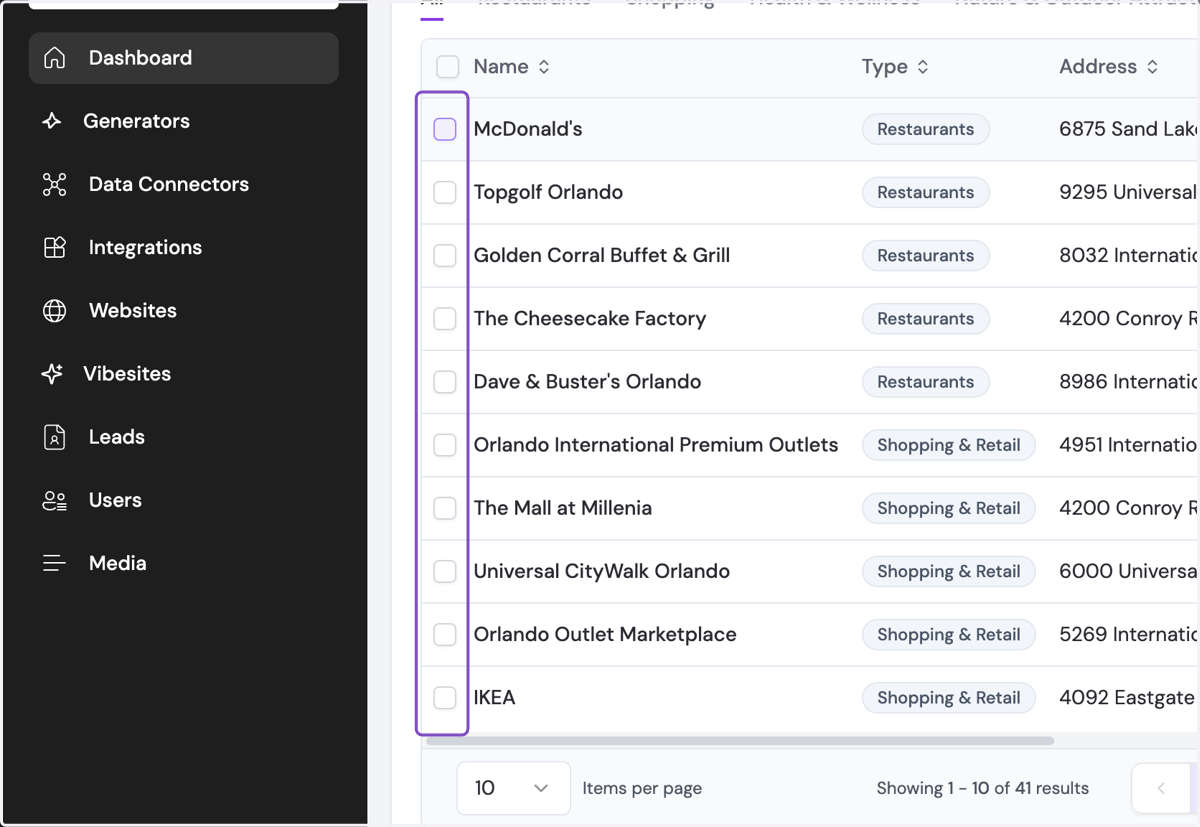Click the Dashboard home icon
Screen dimensions: 1200x827
(55, 58)
